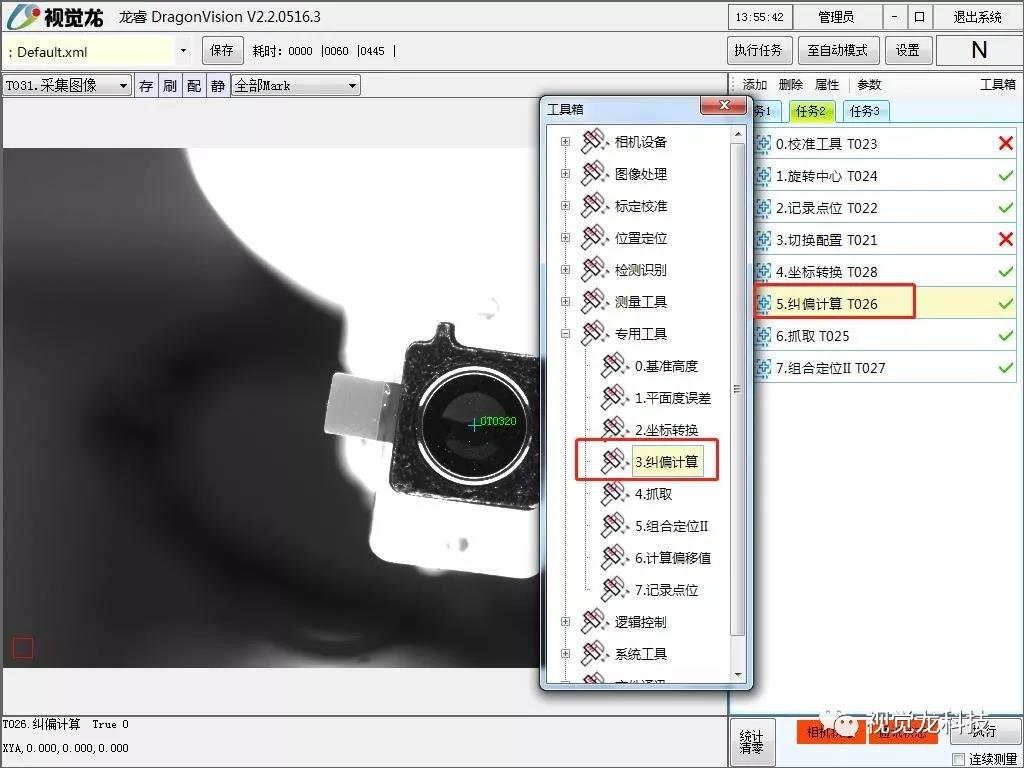The image size is (1024, 768).
Task: Click the 静 toolbar icon button
Action: pyautogui.click(x=218, y=86)
